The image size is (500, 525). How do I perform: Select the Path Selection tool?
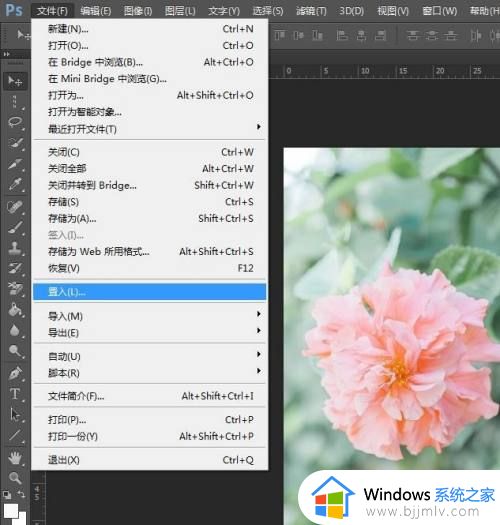pyautogui.click(x=15, y=415)
